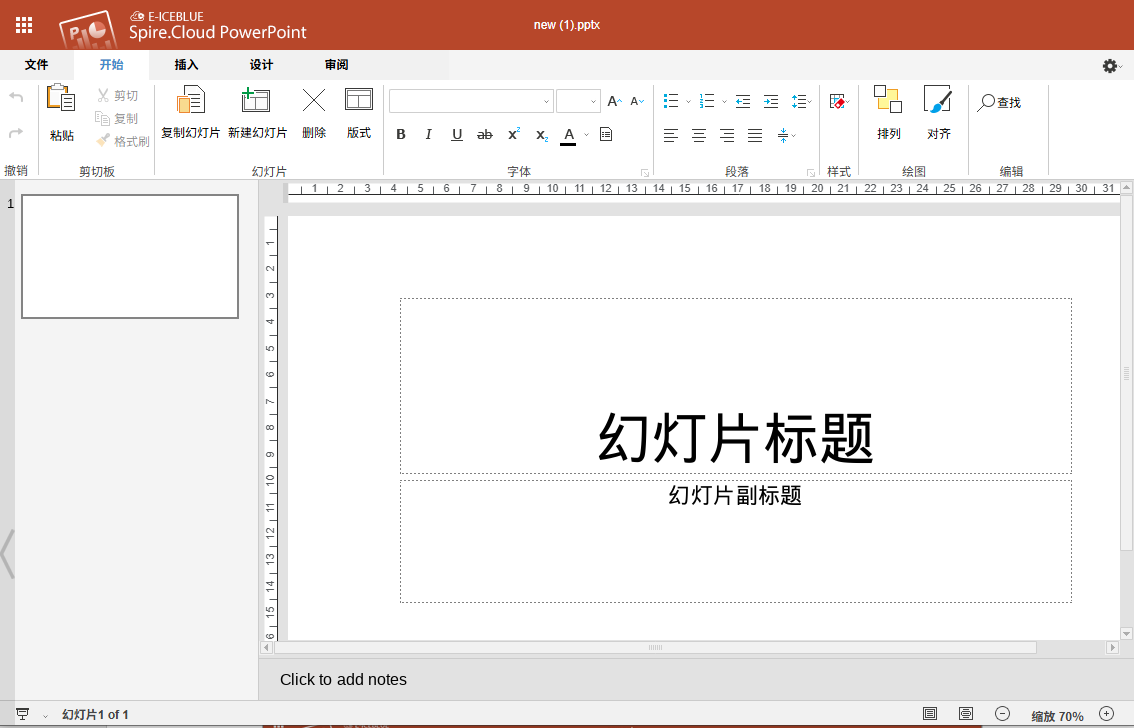Viewport: 1134px width, 728px height.
Task: Click the 新建幻灯片 (New Slide) icon
Action: pyautogui.click(x=256, y=100)
